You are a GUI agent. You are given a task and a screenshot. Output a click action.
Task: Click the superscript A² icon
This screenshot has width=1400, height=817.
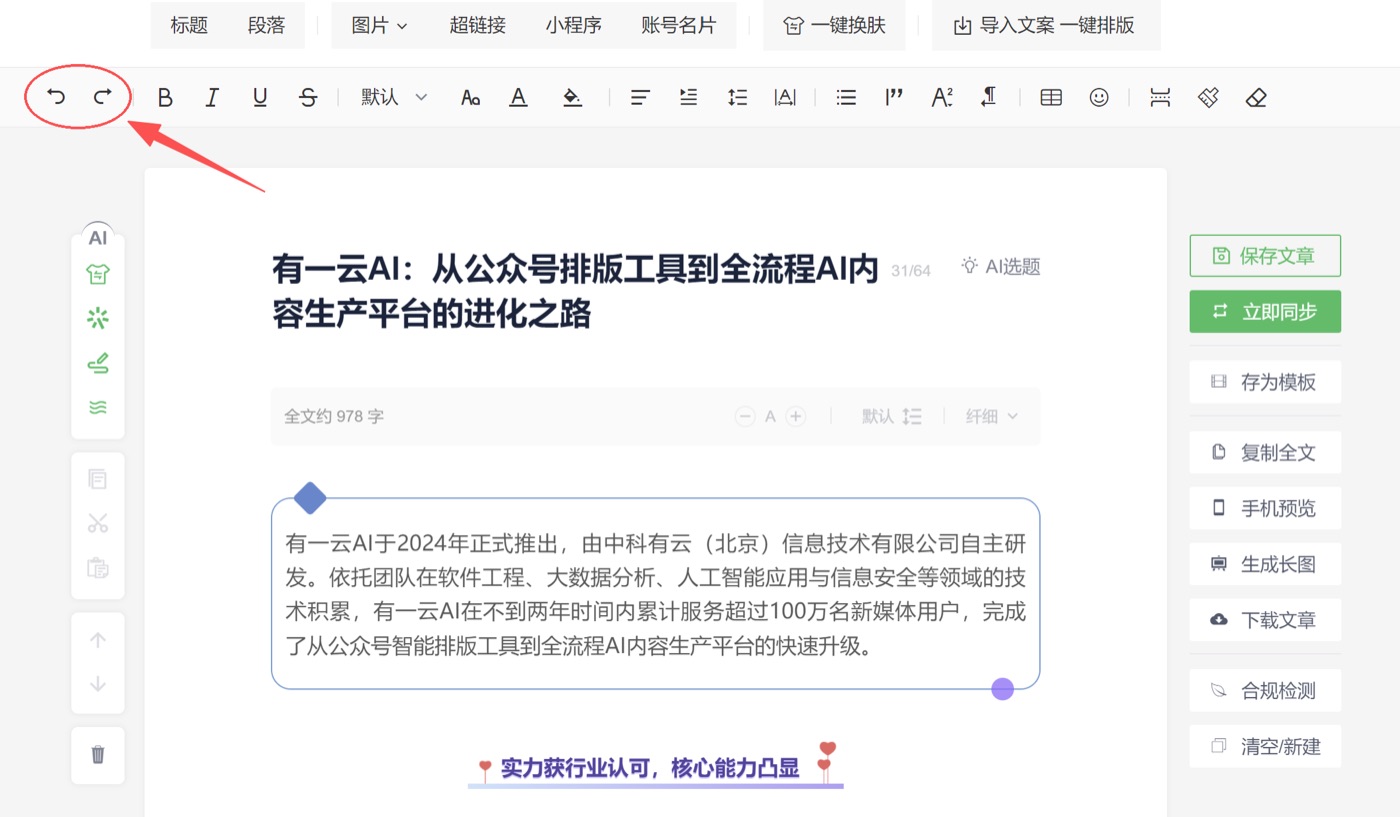click(x=942, y=97)
